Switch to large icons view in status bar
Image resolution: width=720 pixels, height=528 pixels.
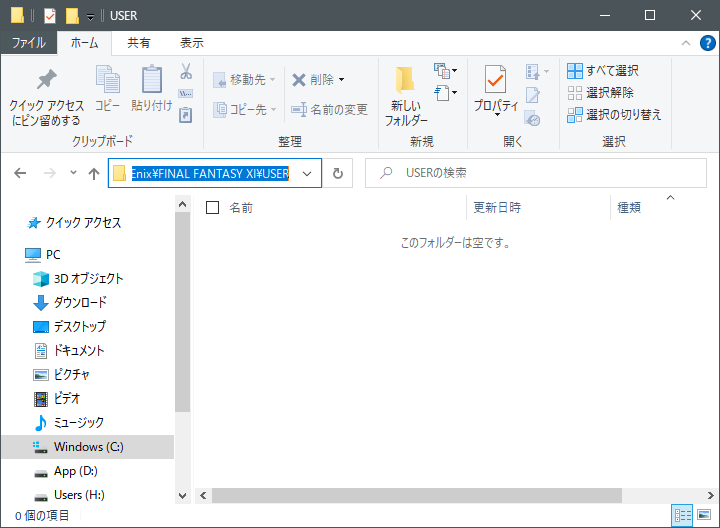pos(704,515)
